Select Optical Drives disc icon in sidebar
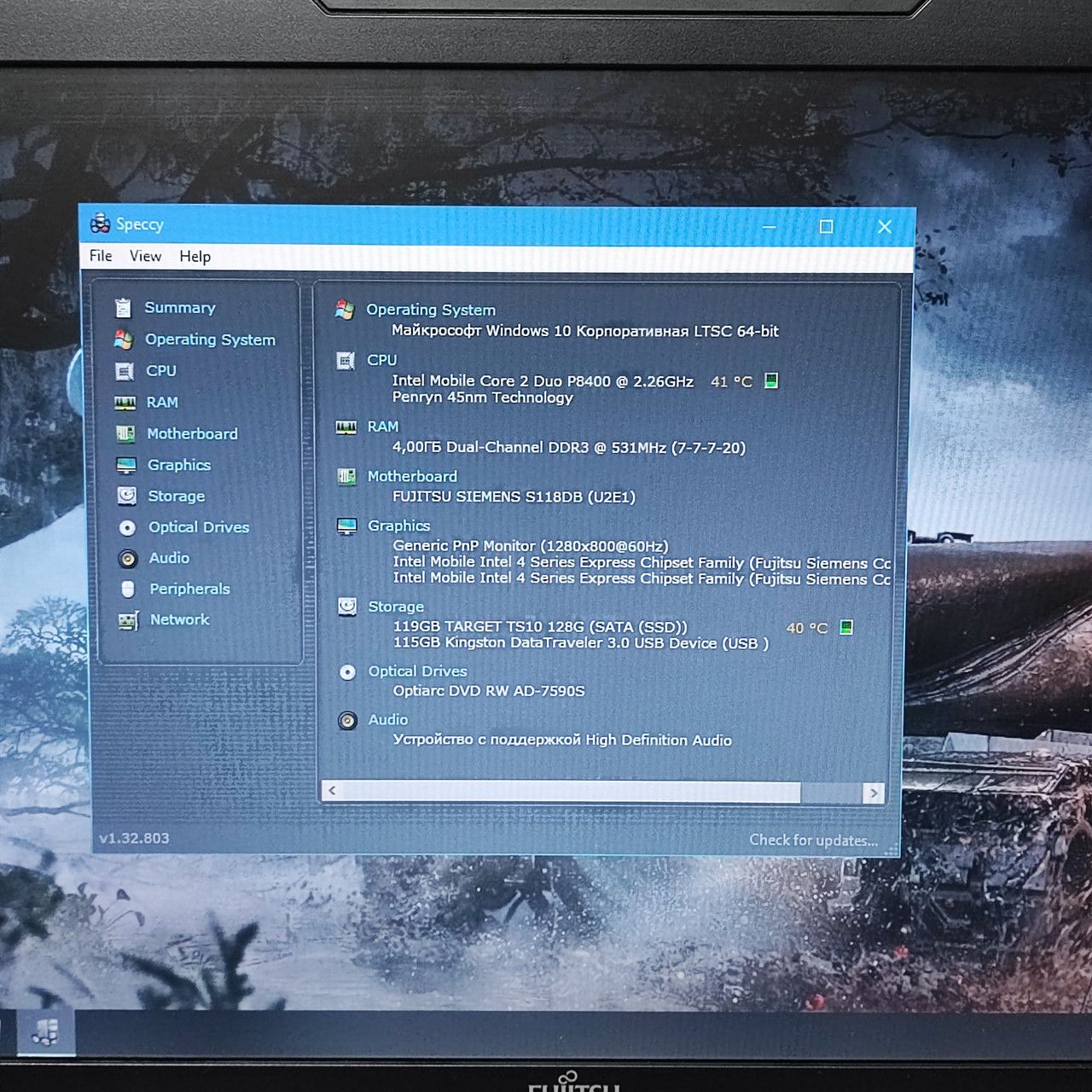This screenshot has height=1092, width=1092. click(x=127, y=527)
